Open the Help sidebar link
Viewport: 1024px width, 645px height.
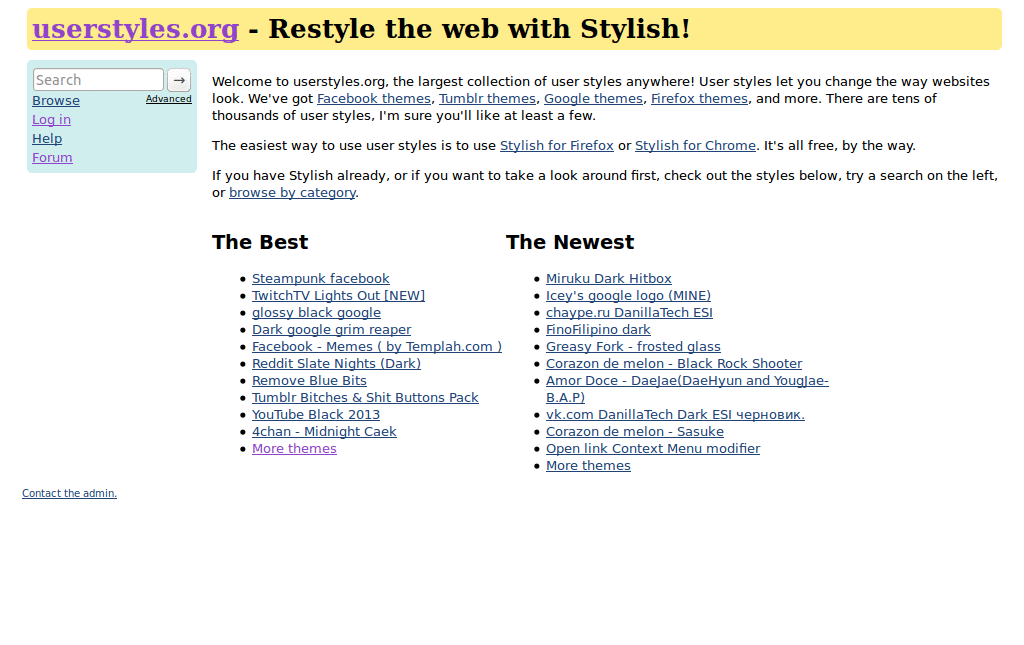point(47,138)
